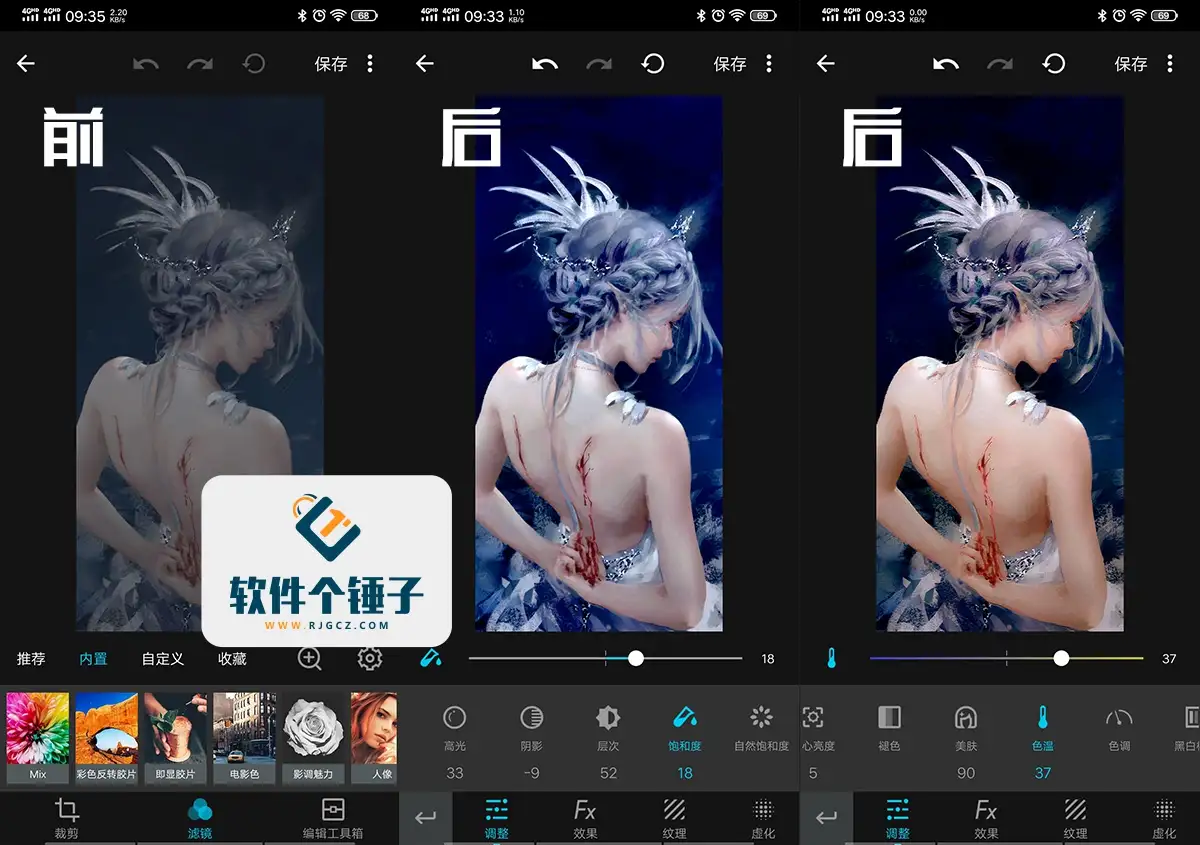
Task: Open the 收藏 favorites tab
Action: click(x=232, y=659)
